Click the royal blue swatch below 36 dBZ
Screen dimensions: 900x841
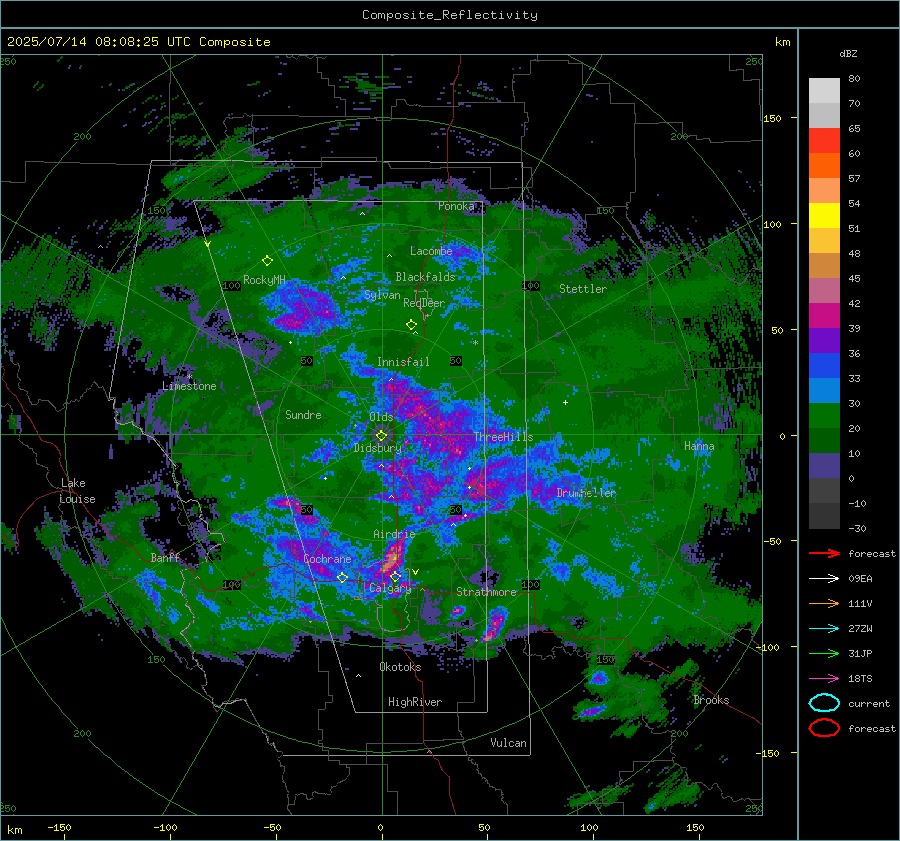coord(824,366)
